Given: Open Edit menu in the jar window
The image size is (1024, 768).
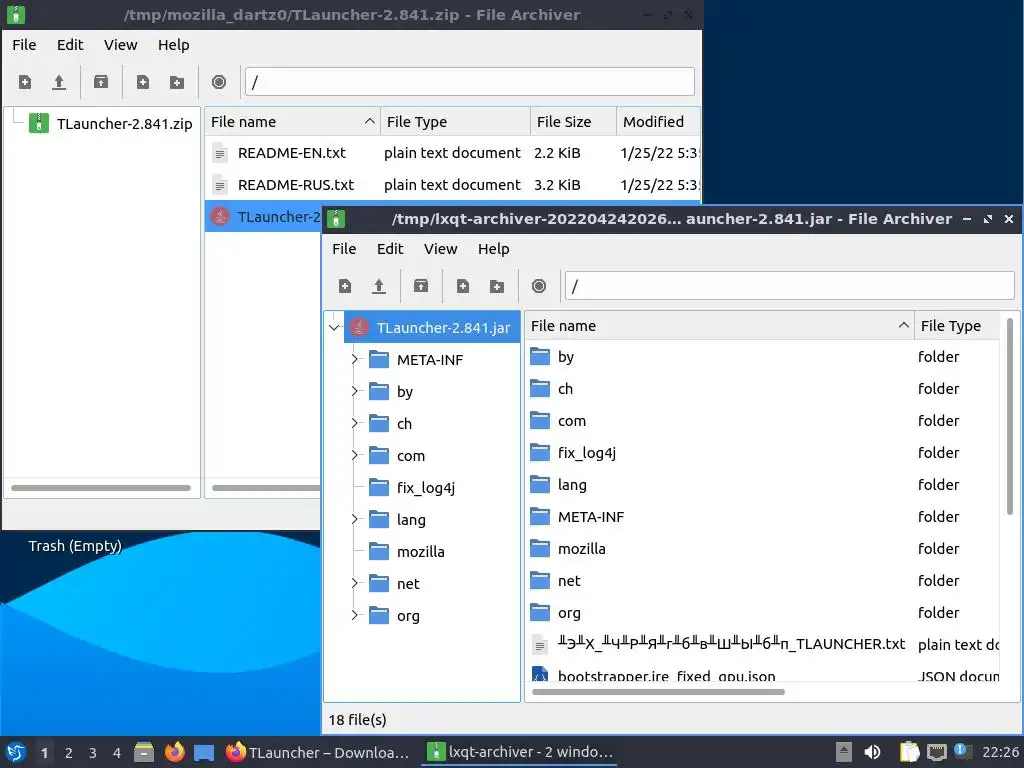Looking at the screenshot, I should (x=390, y=249).
